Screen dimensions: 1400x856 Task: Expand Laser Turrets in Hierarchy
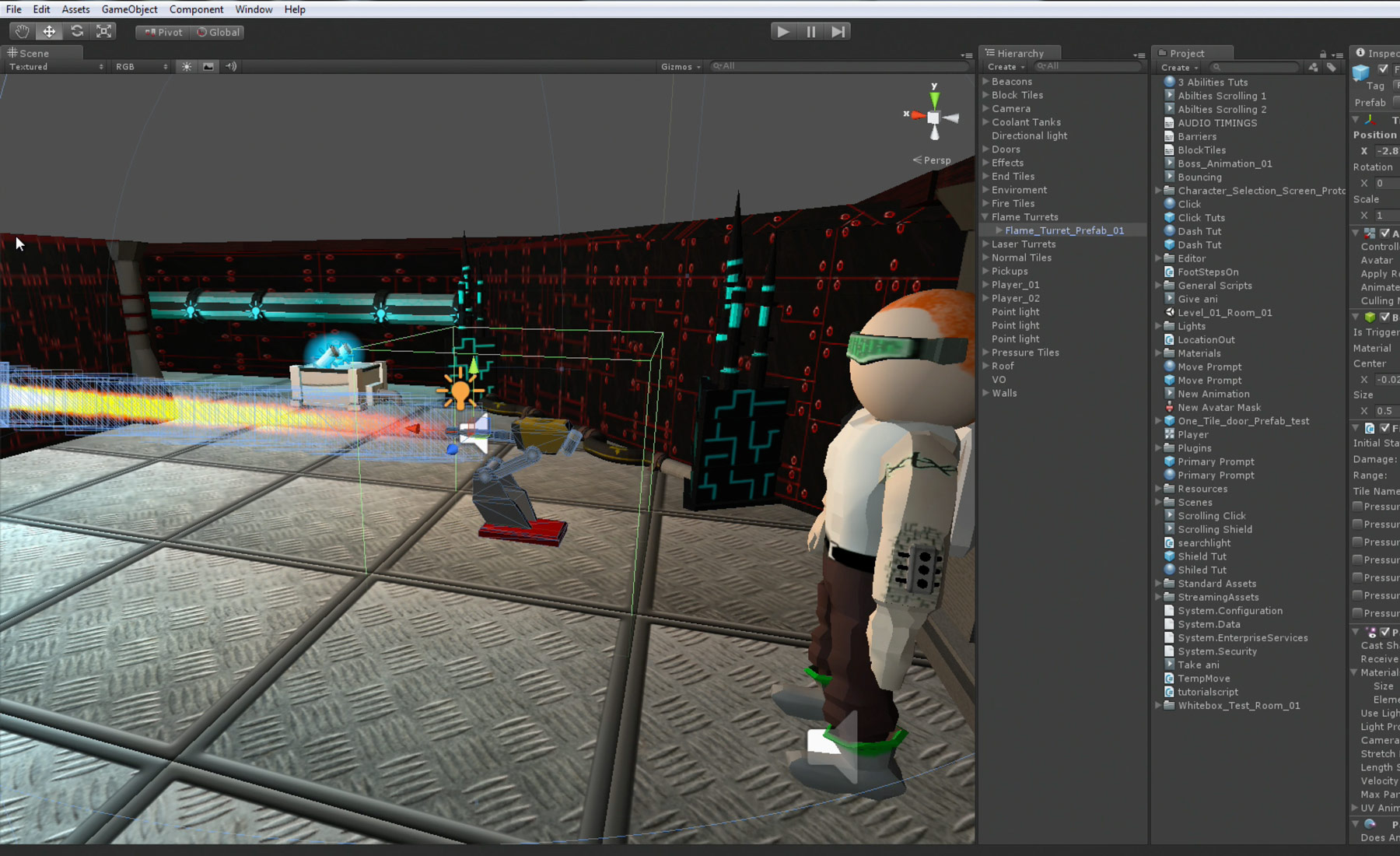985,244
